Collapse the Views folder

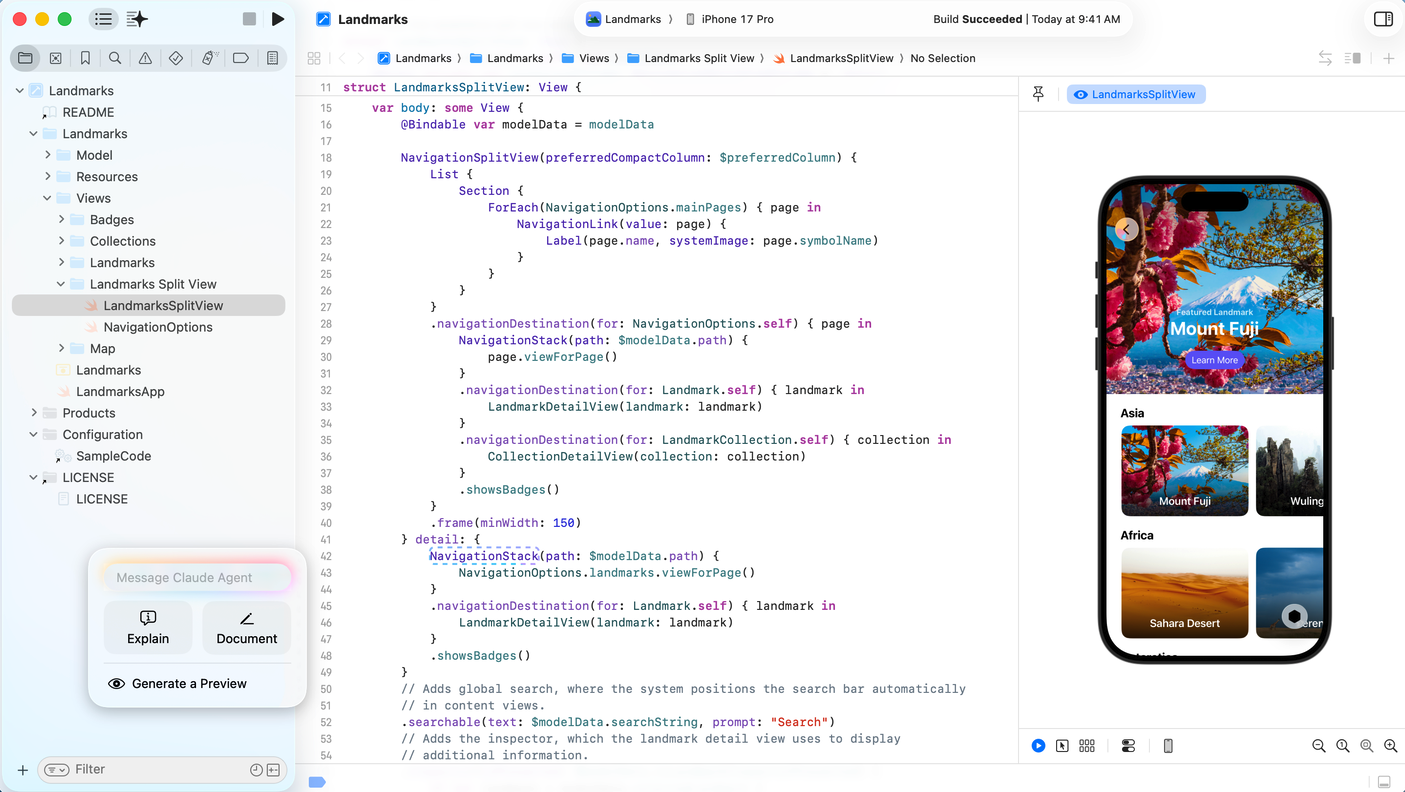(45, 198)
